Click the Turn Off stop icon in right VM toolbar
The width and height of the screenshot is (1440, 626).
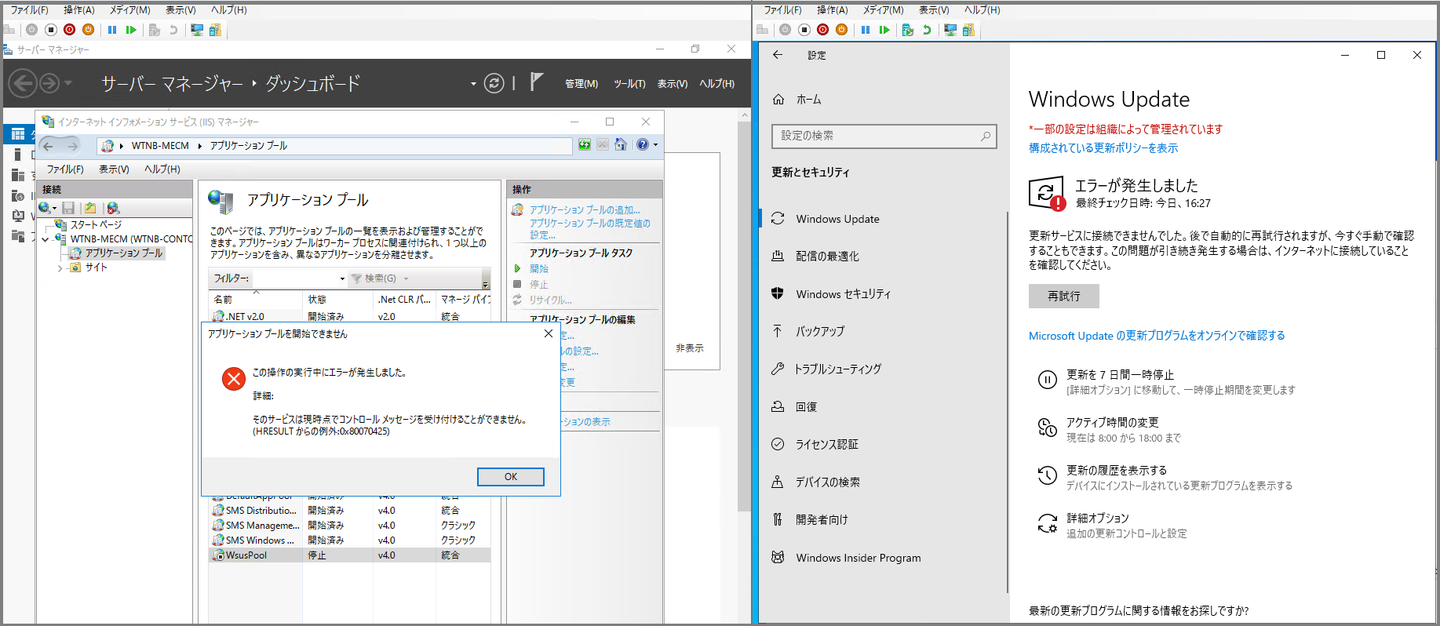[804, 30]
